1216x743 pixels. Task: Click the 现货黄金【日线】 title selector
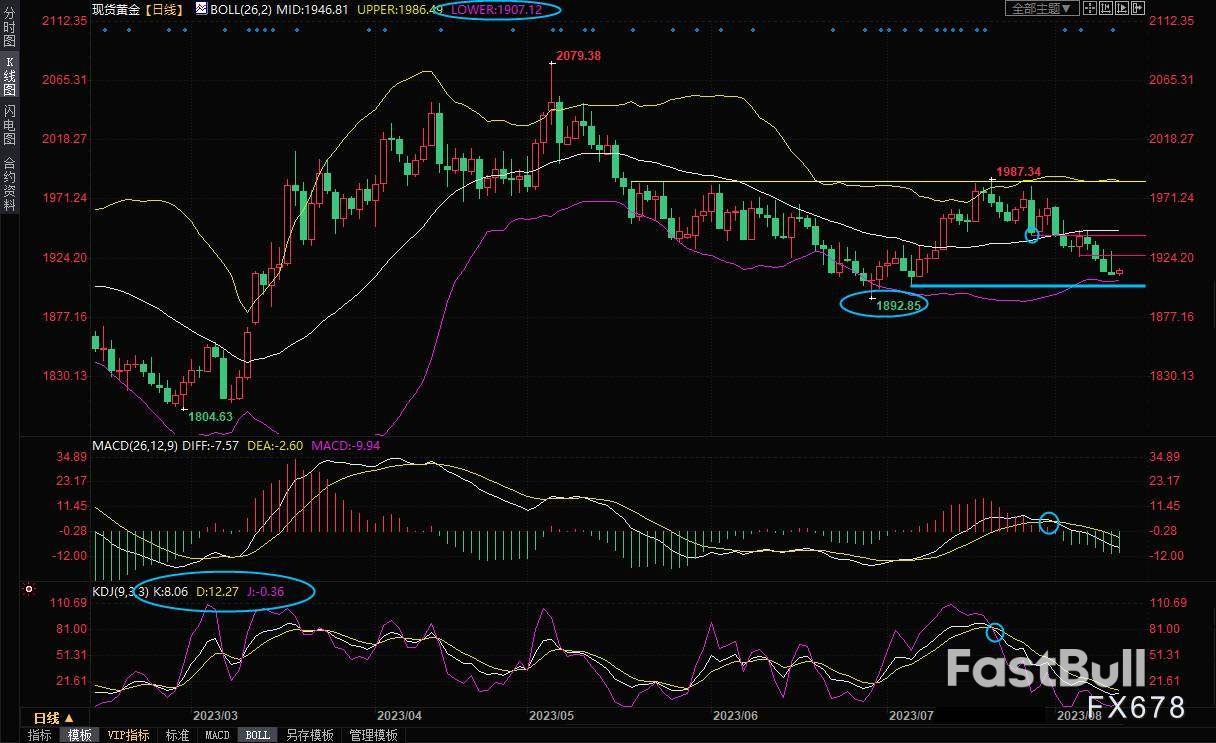click(134, 9)
